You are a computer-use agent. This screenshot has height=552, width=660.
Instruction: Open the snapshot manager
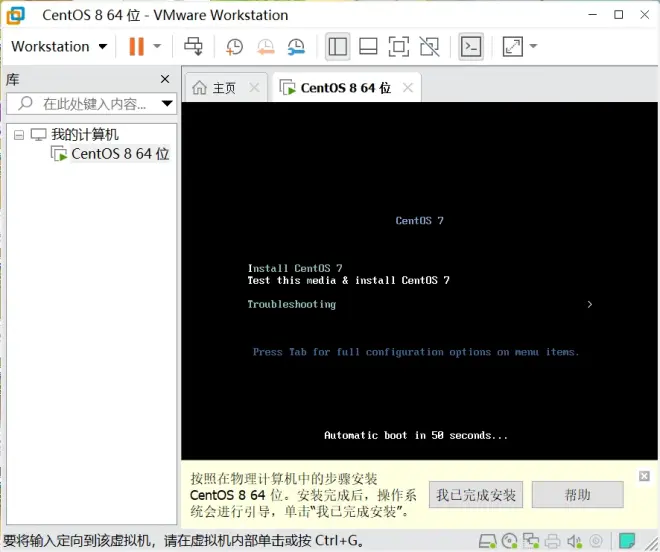tap(296, 46)
